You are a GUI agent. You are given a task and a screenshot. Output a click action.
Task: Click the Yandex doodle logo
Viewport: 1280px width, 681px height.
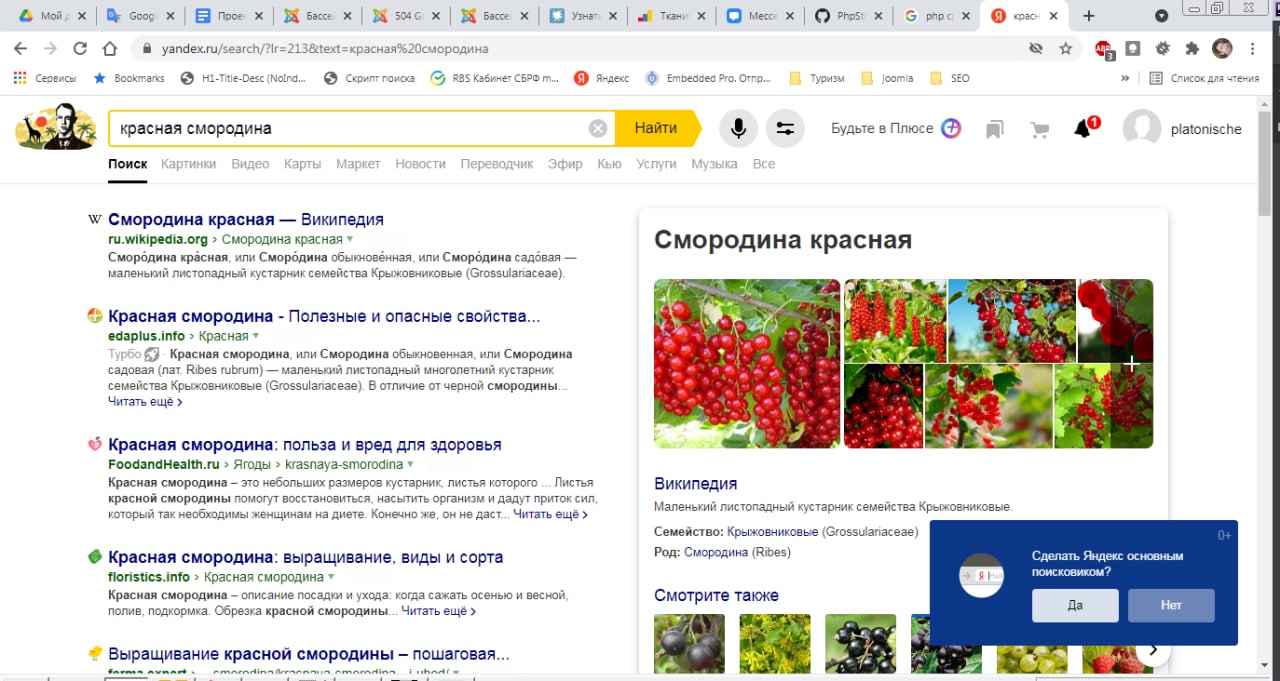coord(56,126)
